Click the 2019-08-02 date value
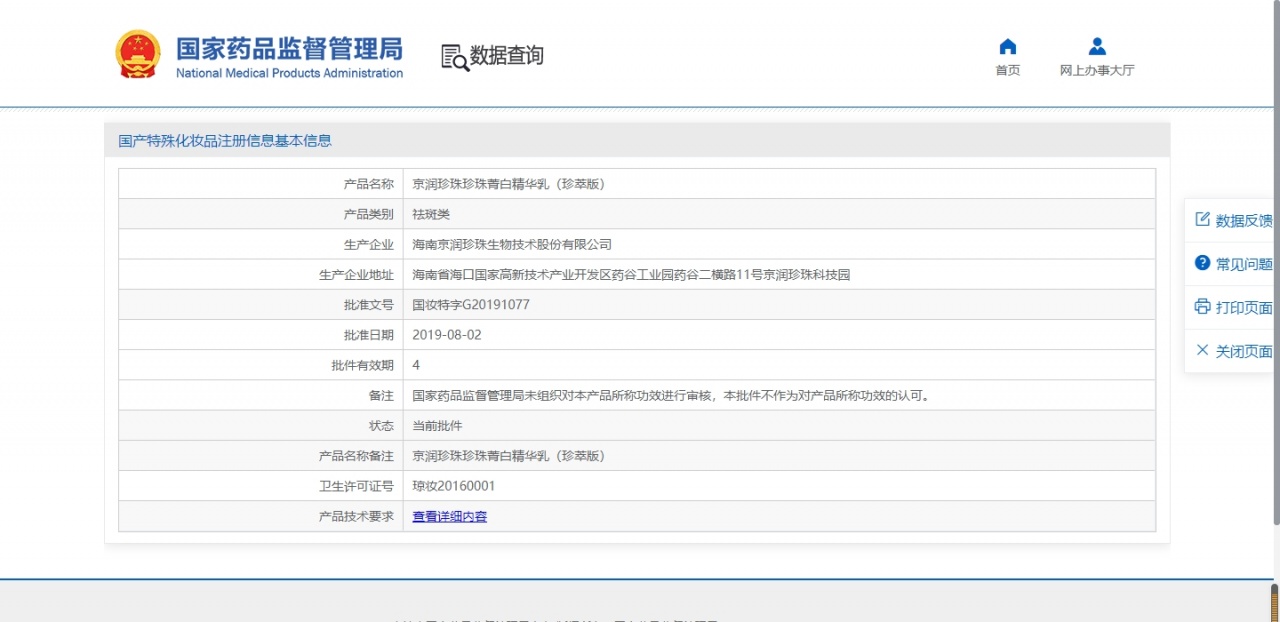Viewport: 1280px width, 622px height. point(447,335)
